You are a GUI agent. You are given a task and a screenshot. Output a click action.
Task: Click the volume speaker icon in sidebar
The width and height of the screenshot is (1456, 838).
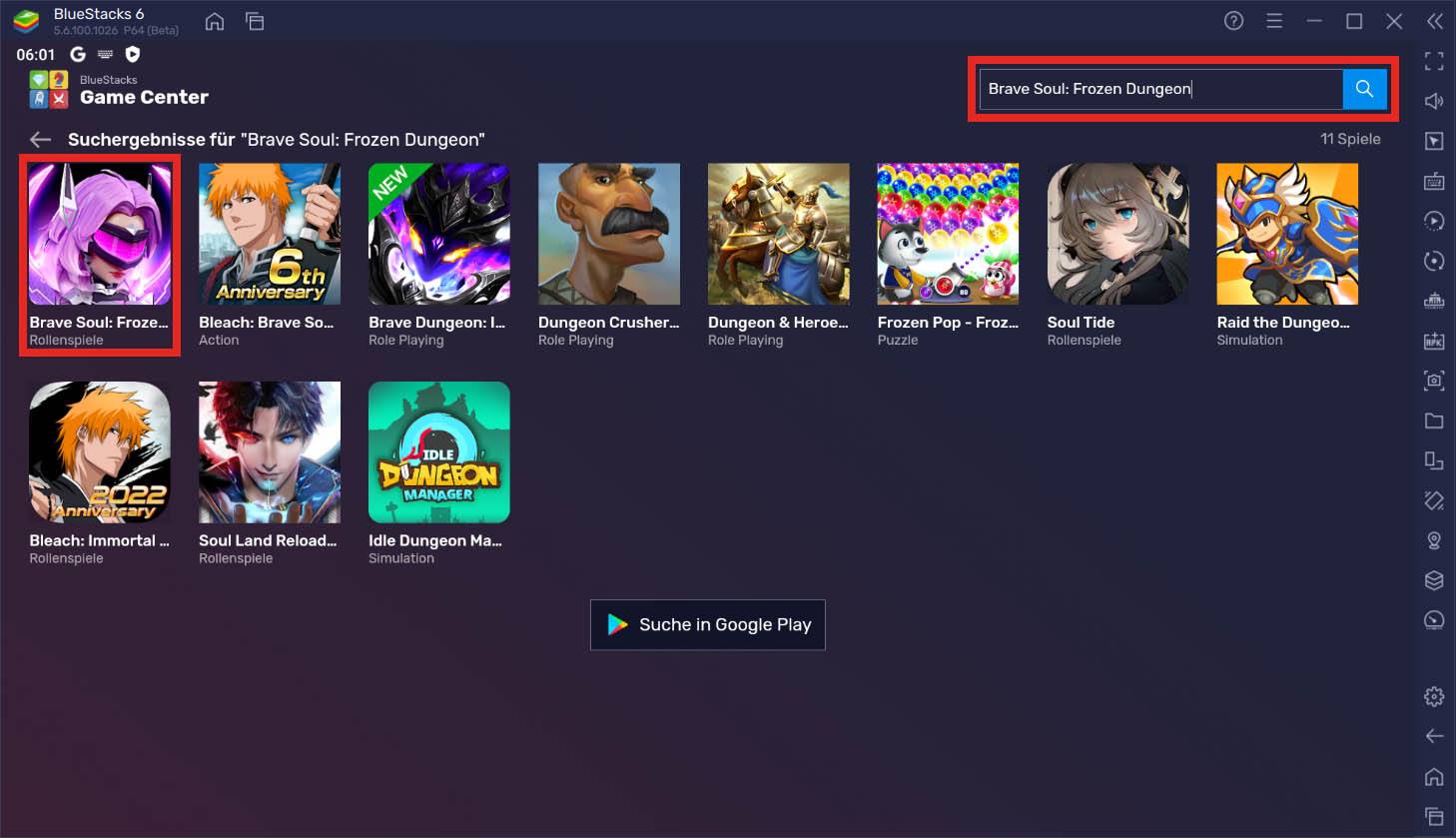coord(1434,101)
